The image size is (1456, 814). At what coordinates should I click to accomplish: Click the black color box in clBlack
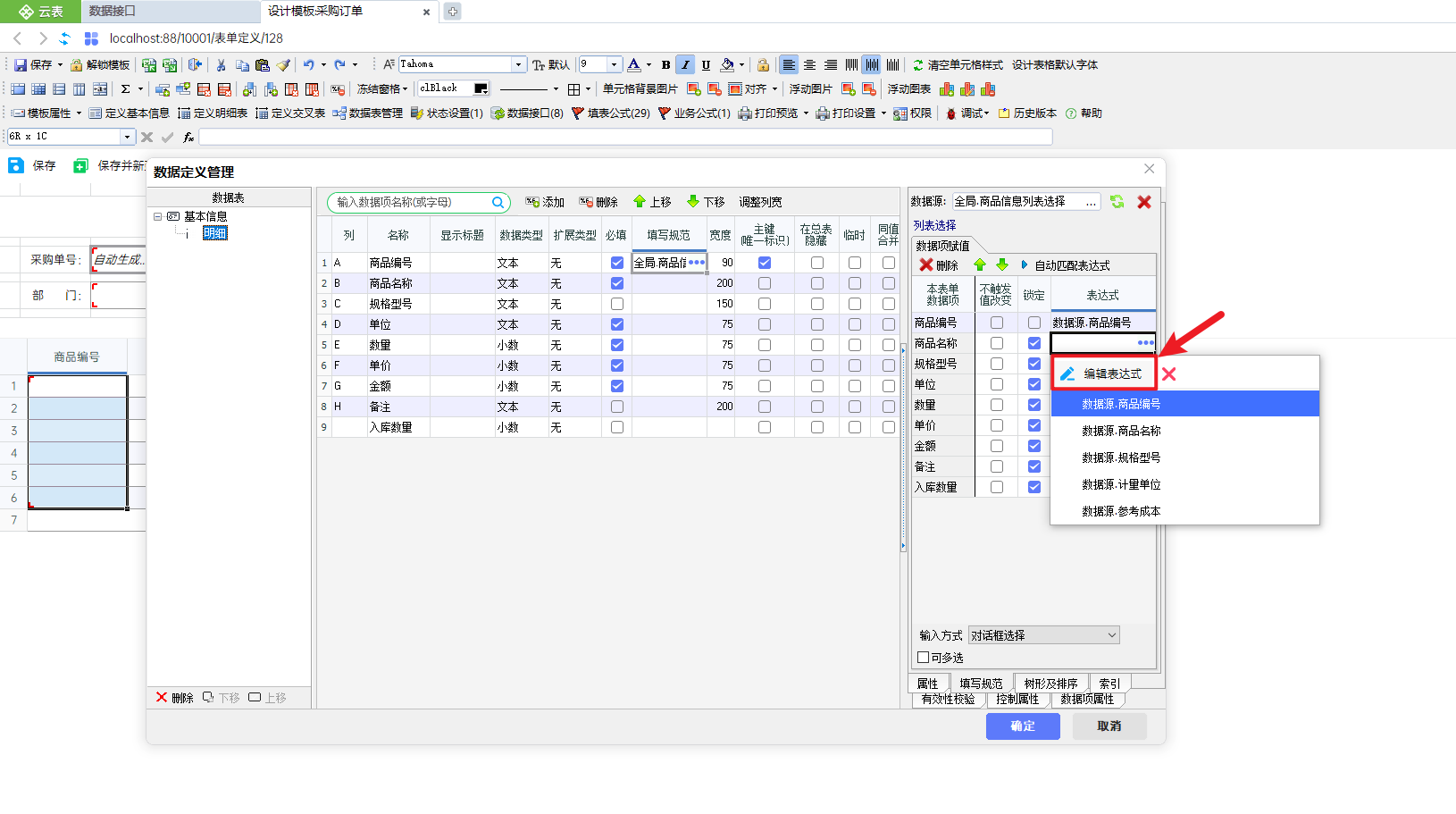pyautogui.click(x=481, y=88)
